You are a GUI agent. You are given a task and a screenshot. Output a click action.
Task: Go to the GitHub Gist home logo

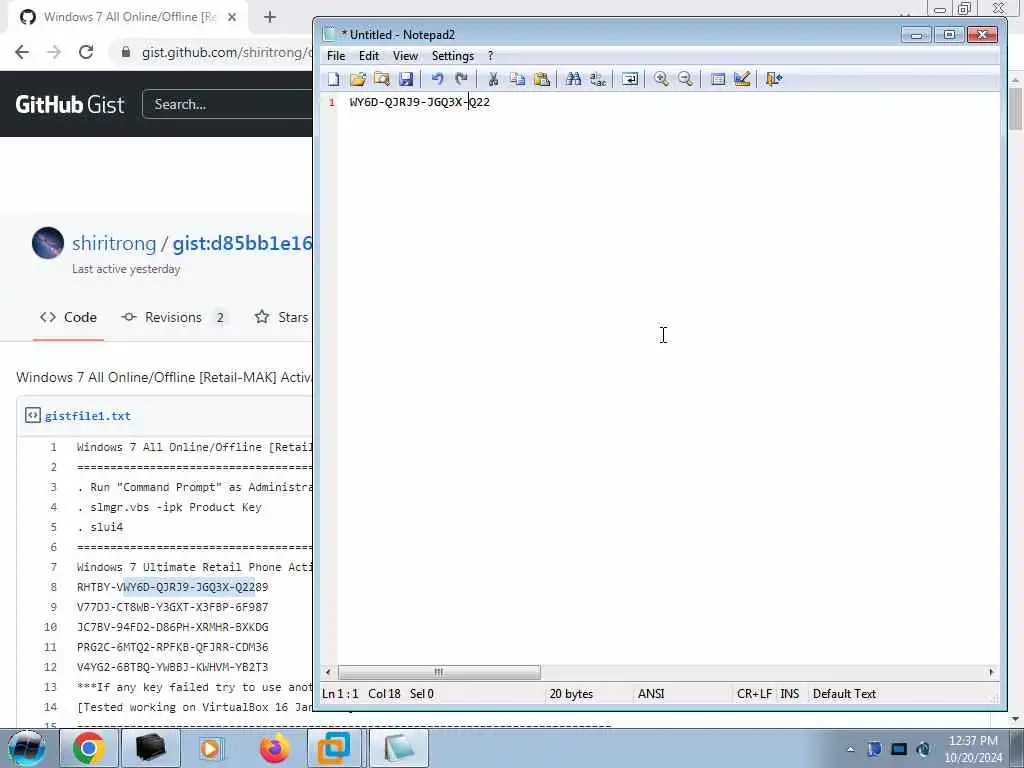pos(70,104)
